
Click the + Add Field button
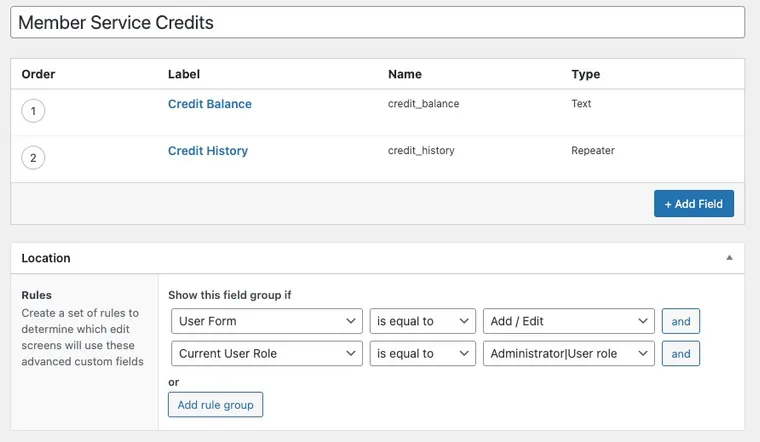click(694, 204)
